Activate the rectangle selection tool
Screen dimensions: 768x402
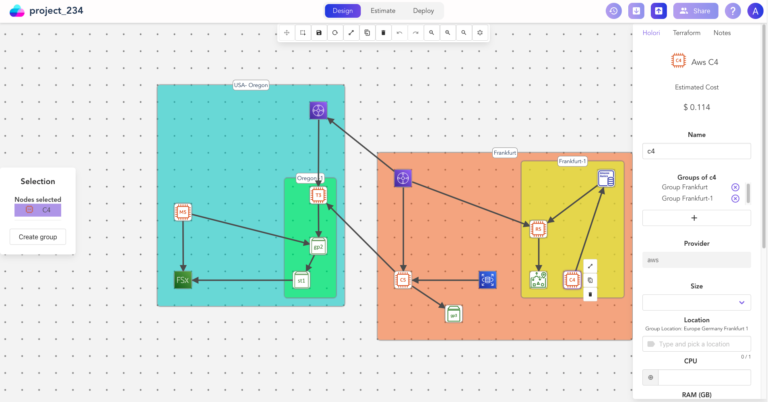tap(303, 33)
